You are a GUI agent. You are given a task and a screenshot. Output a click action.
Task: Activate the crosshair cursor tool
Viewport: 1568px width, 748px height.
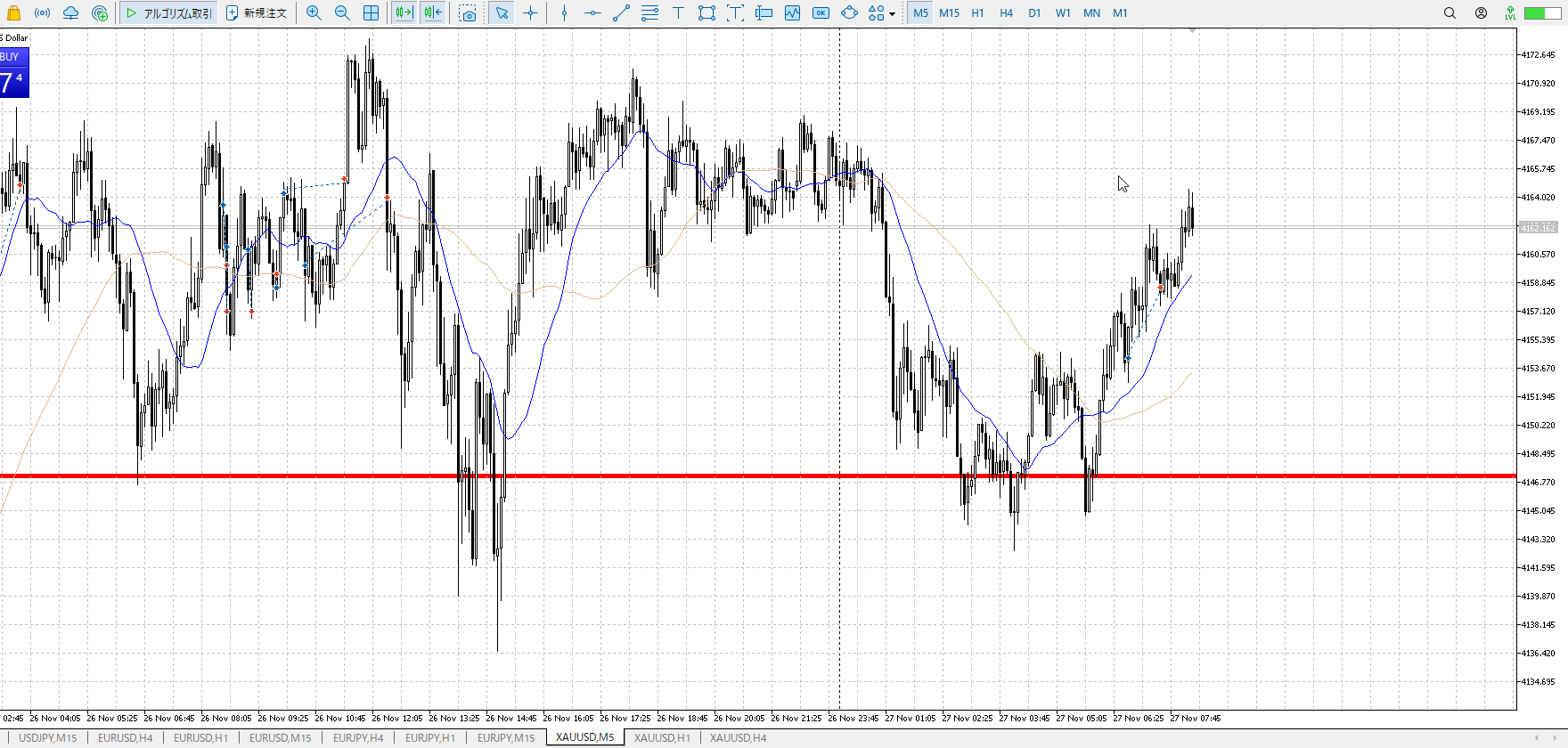531,12
